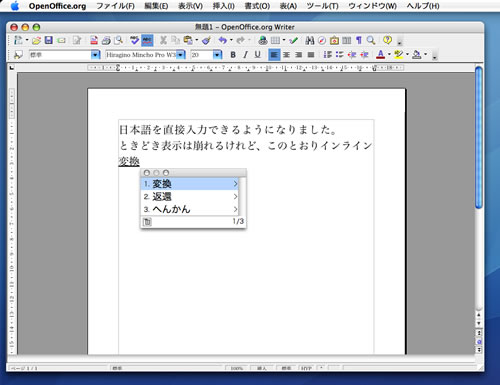Open the font size 20 dropdown
Image resolution: width=500 pixels, height=385 pixels.
pyautogui.click(x=217, y=55)
